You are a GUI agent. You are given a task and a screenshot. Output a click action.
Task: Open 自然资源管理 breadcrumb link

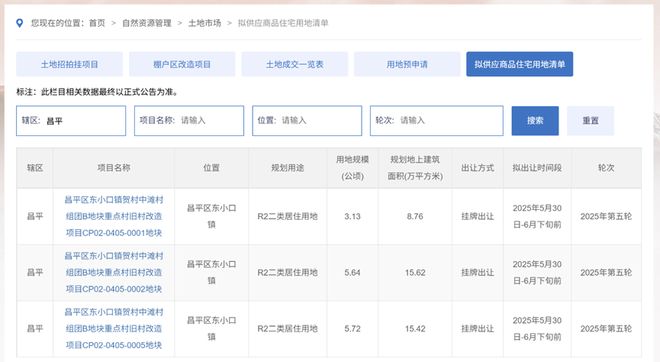click(x=146, y=23)
